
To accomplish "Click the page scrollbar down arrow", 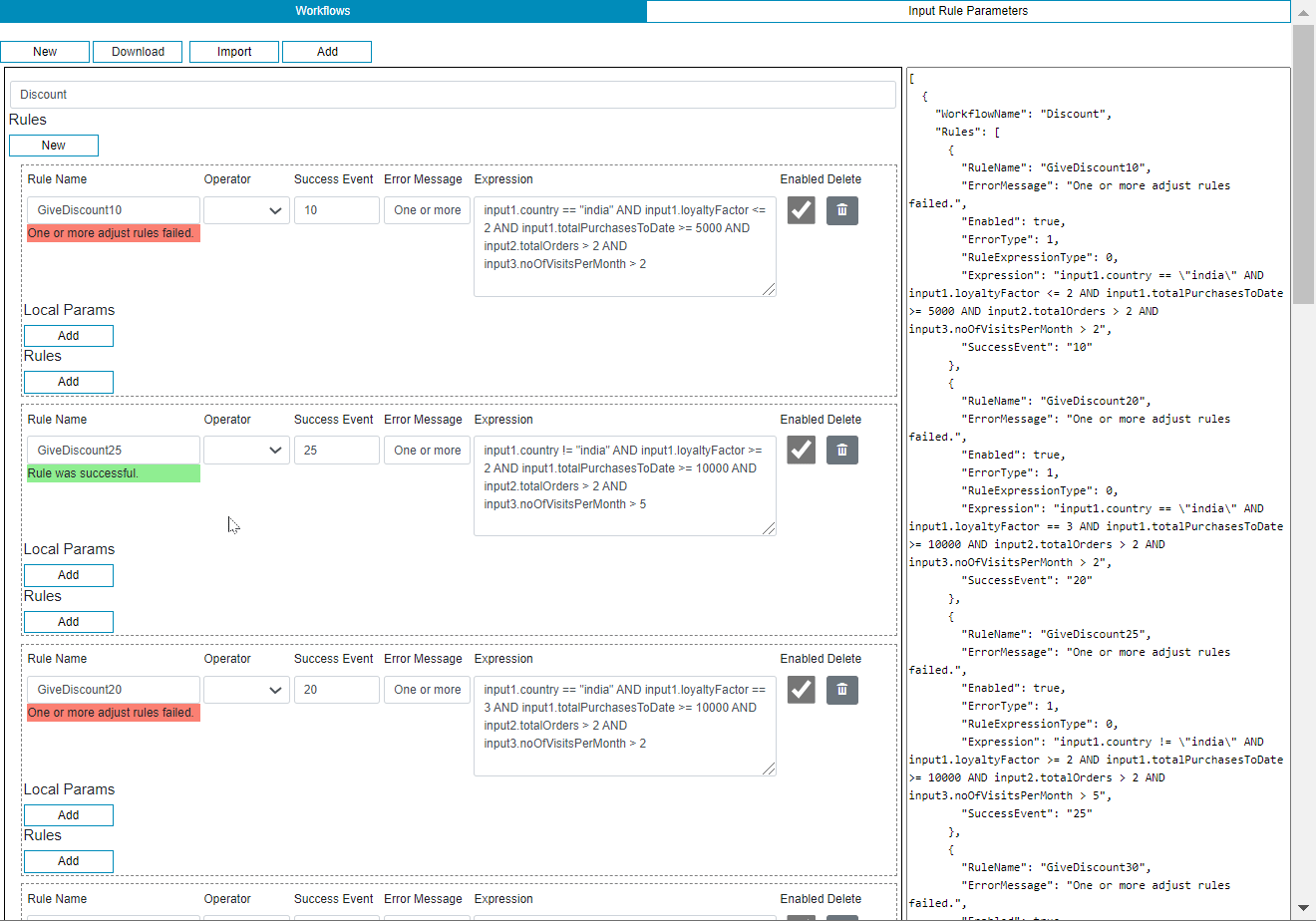I will [x=1303, y=910].
